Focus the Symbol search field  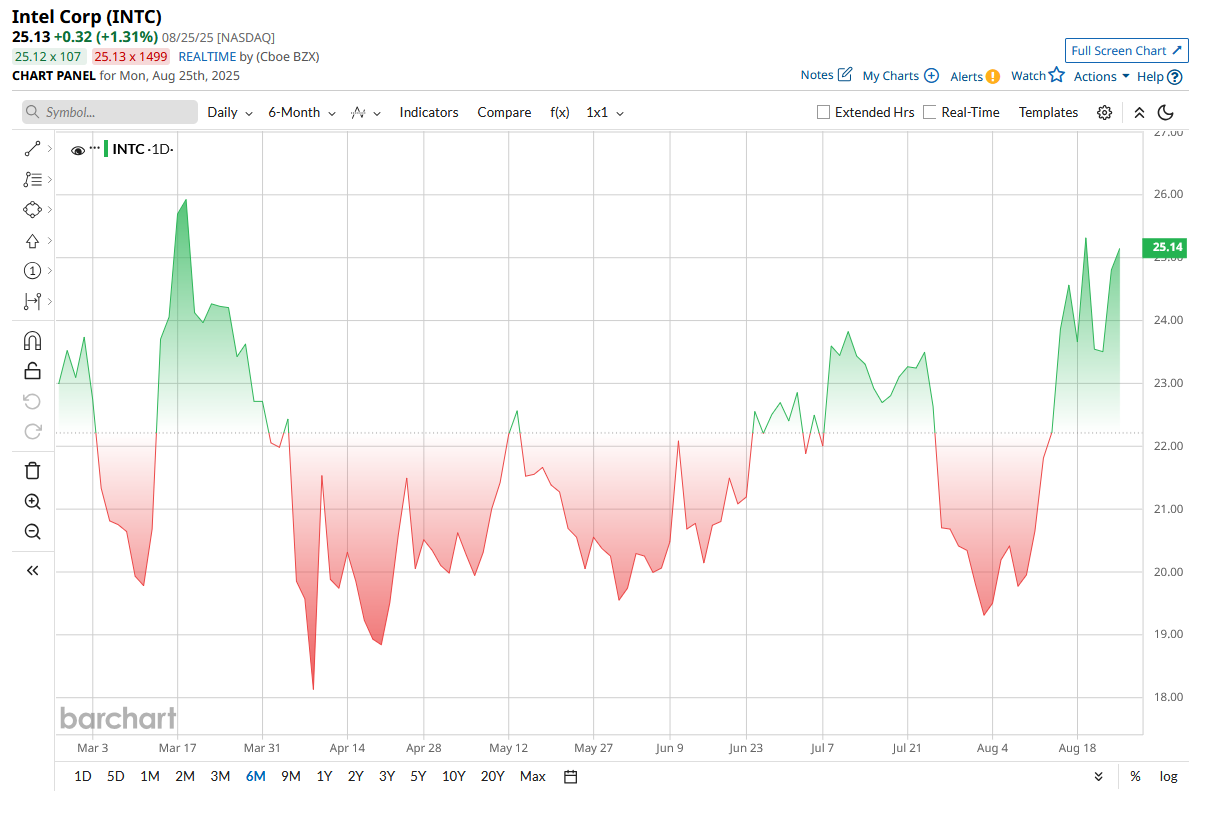(110, 112)
